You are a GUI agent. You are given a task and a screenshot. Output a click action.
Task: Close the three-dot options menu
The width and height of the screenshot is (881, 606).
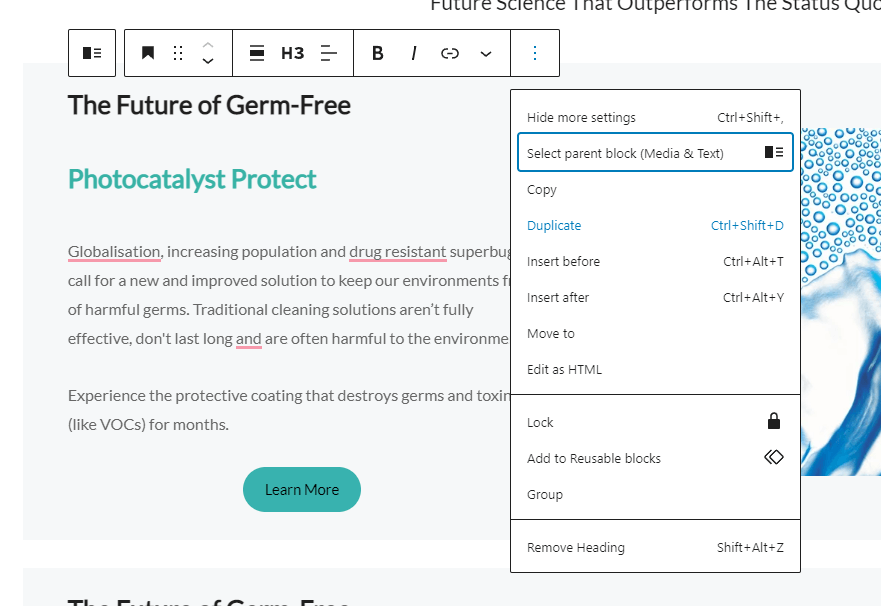point(535,53)
